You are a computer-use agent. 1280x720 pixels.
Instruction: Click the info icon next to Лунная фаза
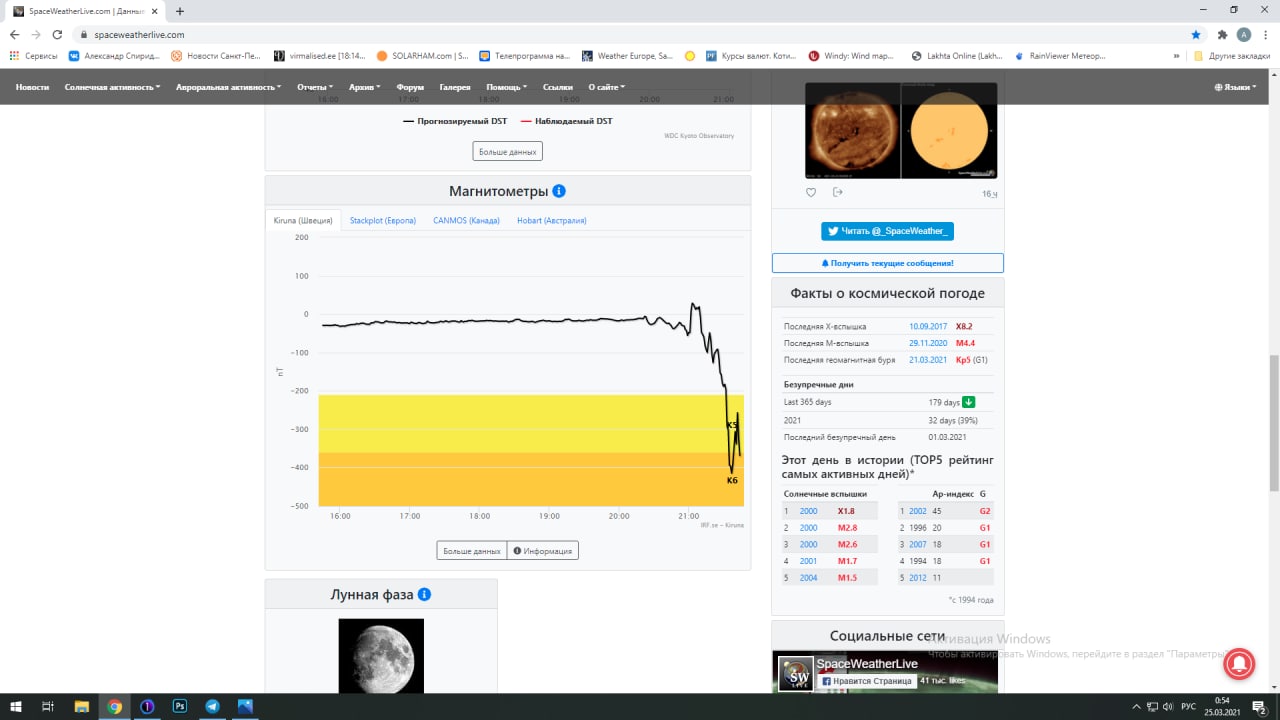click(424, 594)
